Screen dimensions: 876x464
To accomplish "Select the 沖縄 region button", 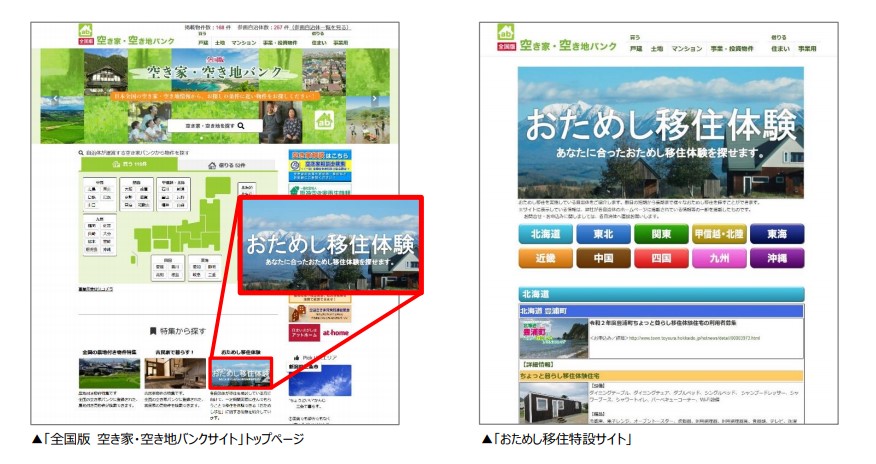I will pos(777,258).
